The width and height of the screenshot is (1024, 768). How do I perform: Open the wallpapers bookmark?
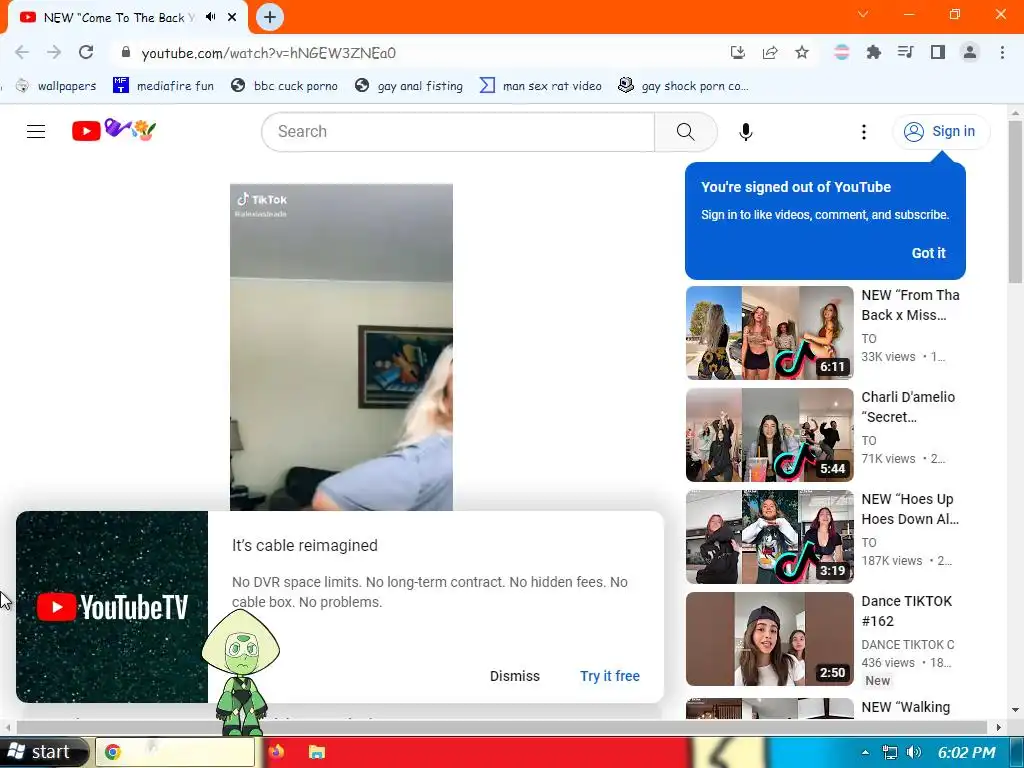pos(56,86)
